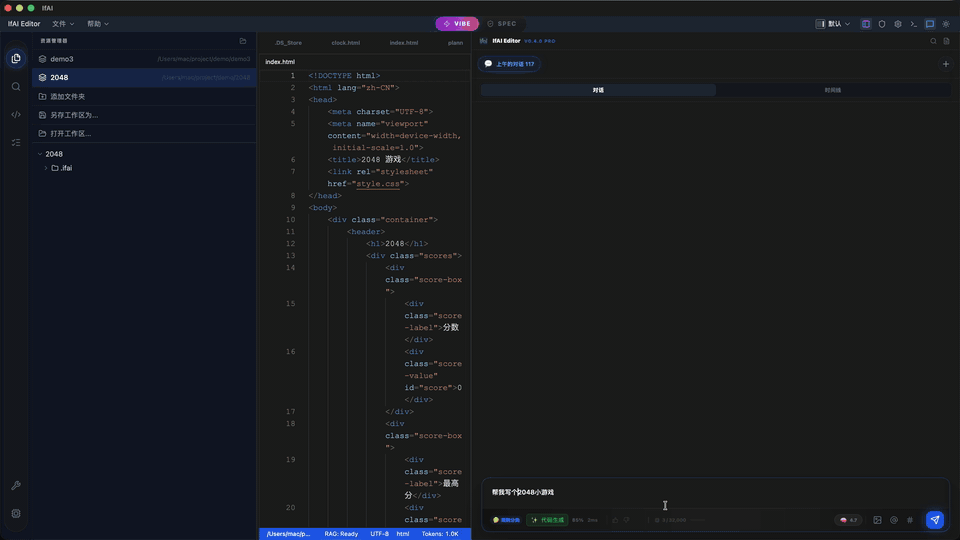
Task: Open the 帮助 menu
Action: pos(98,24)
